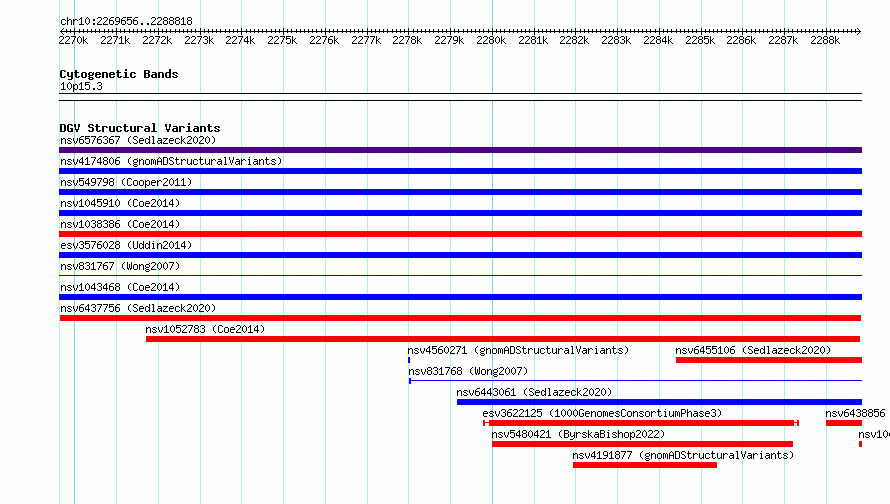The height and width of the screenshot is (504, 890).
Task: Click the blue bar under nsv1043468
Action: [x=460, y=297]
